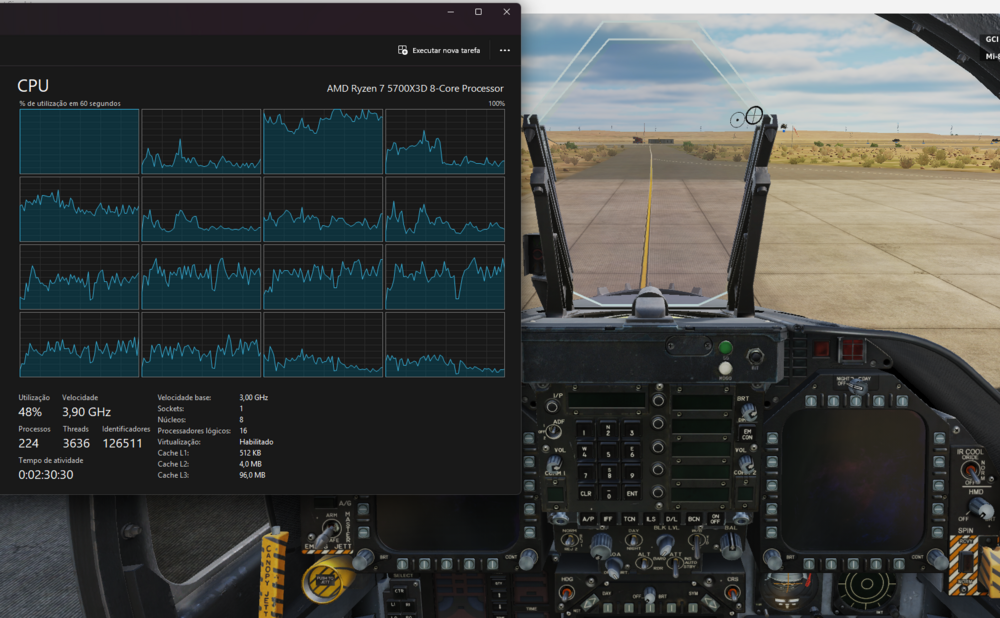1000x618 pixels.
Task: Click the right MPCD CONT contrast knob
Action: 938,559
